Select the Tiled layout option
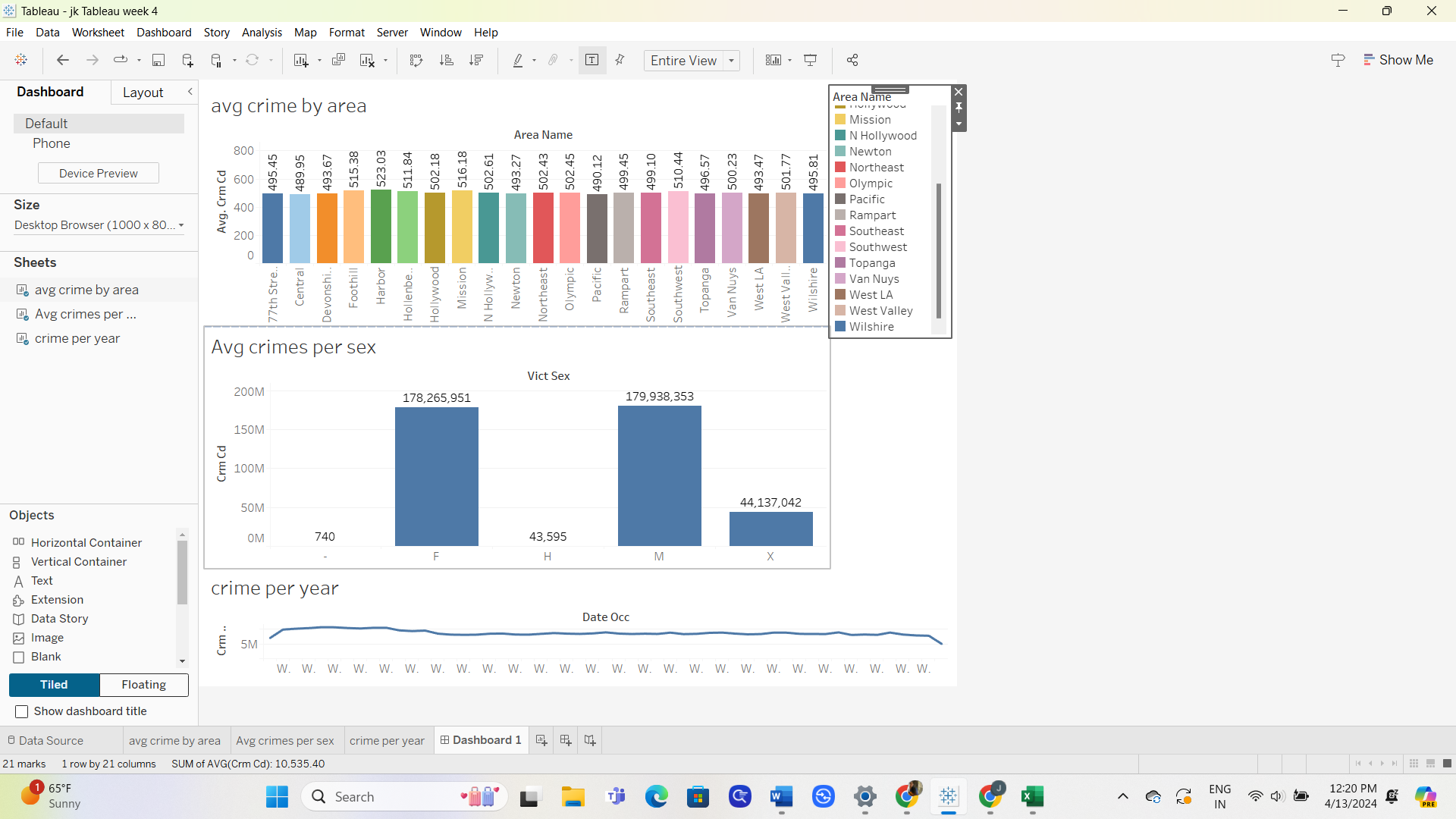This screenshot has width=1456, height=819. click(x=54, y=685)
